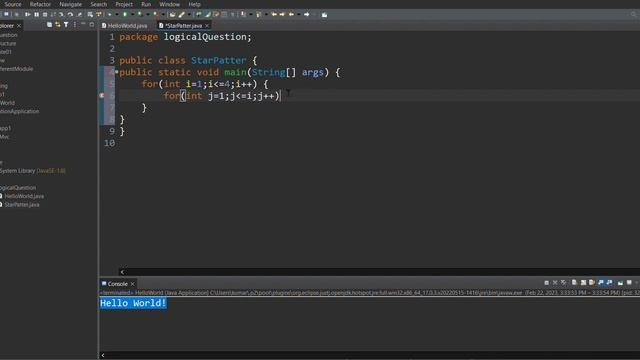Launch Debug with the bug icon

pos(109,14)
